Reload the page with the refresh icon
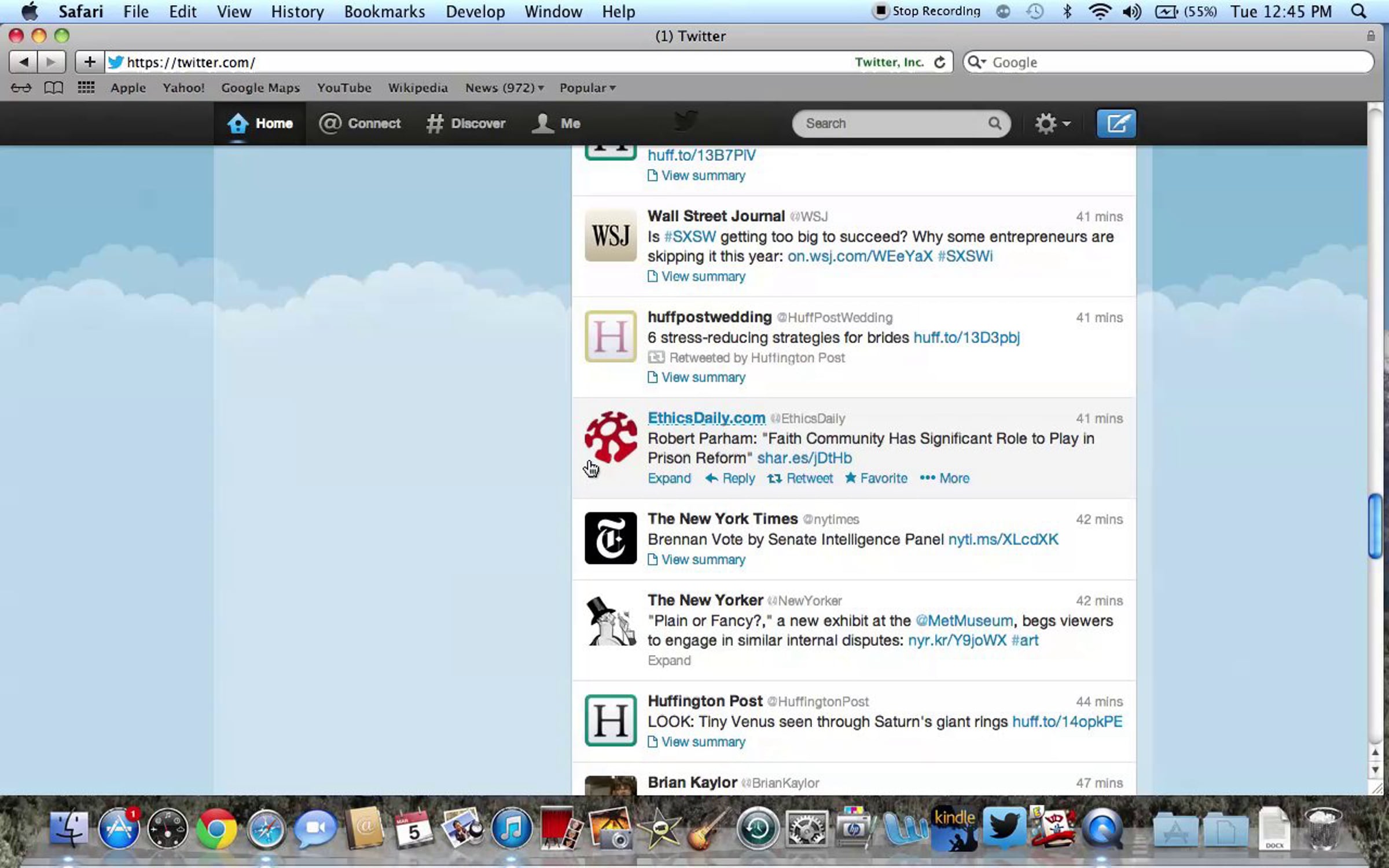This screenshot has height=868, width=1389. pyautogui.click(x=940, y=62)
